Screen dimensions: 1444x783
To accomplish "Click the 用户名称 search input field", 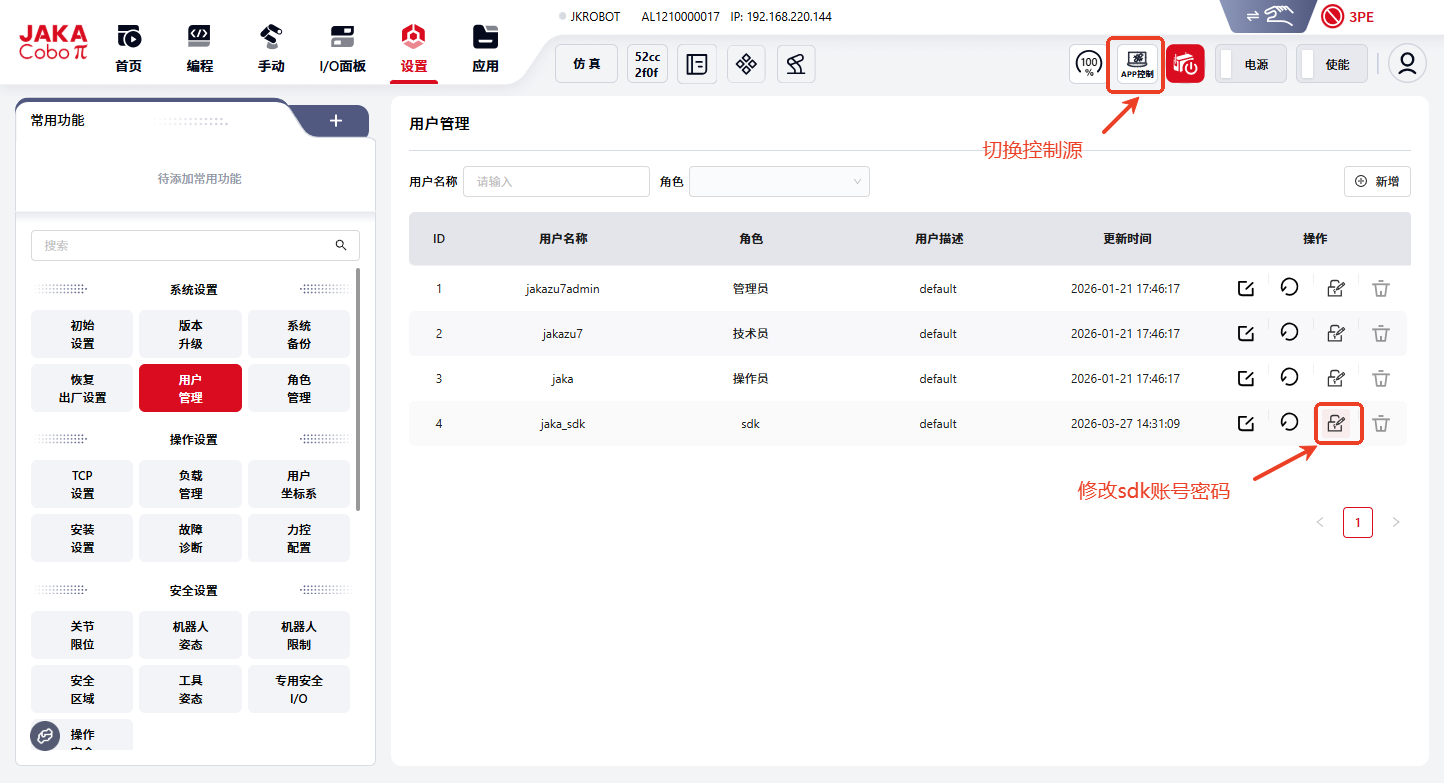I will [556, 182].
